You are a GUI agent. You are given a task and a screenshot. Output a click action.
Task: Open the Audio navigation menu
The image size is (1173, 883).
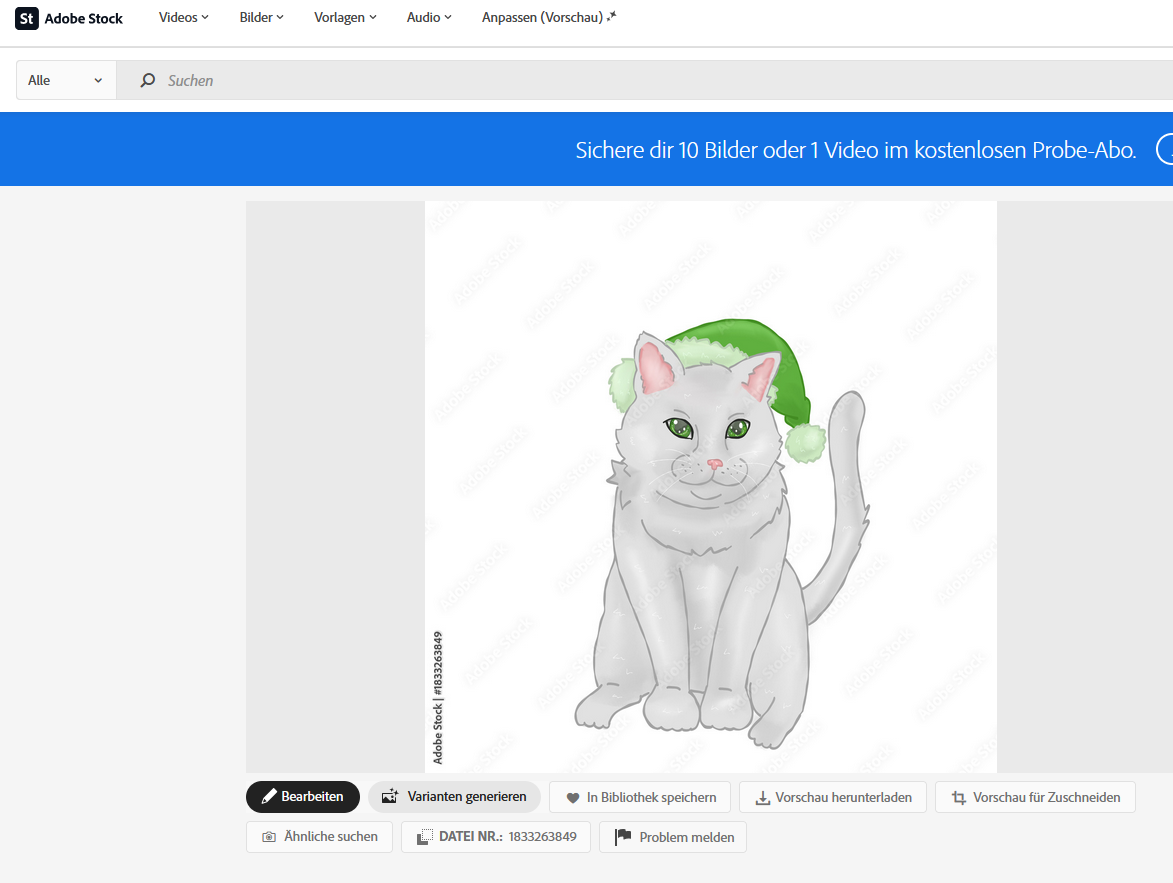coord(429,17)
